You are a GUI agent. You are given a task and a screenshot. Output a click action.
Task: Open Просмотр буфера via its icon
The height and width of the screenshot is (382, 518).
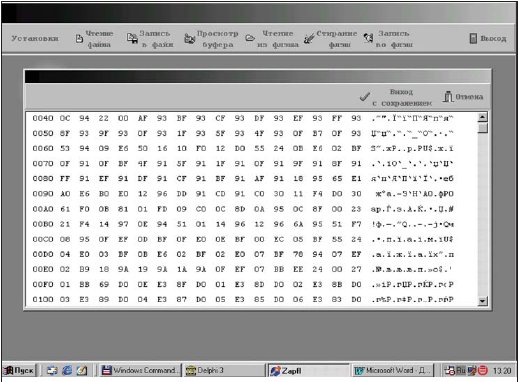click(x=190, y=39)
